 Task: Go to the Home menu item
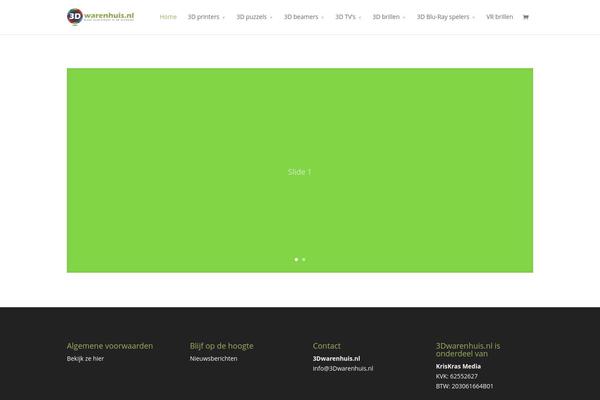click(168, 17)
